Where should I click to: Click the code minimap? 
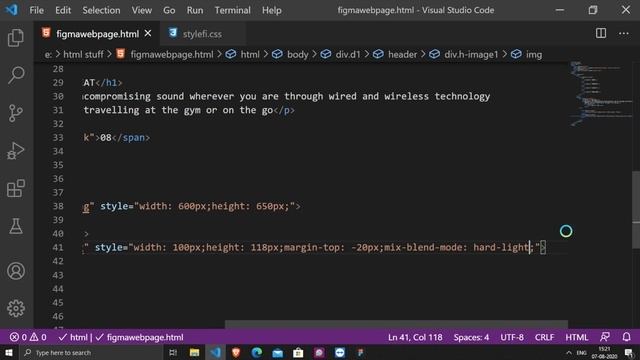pos(600,94)
